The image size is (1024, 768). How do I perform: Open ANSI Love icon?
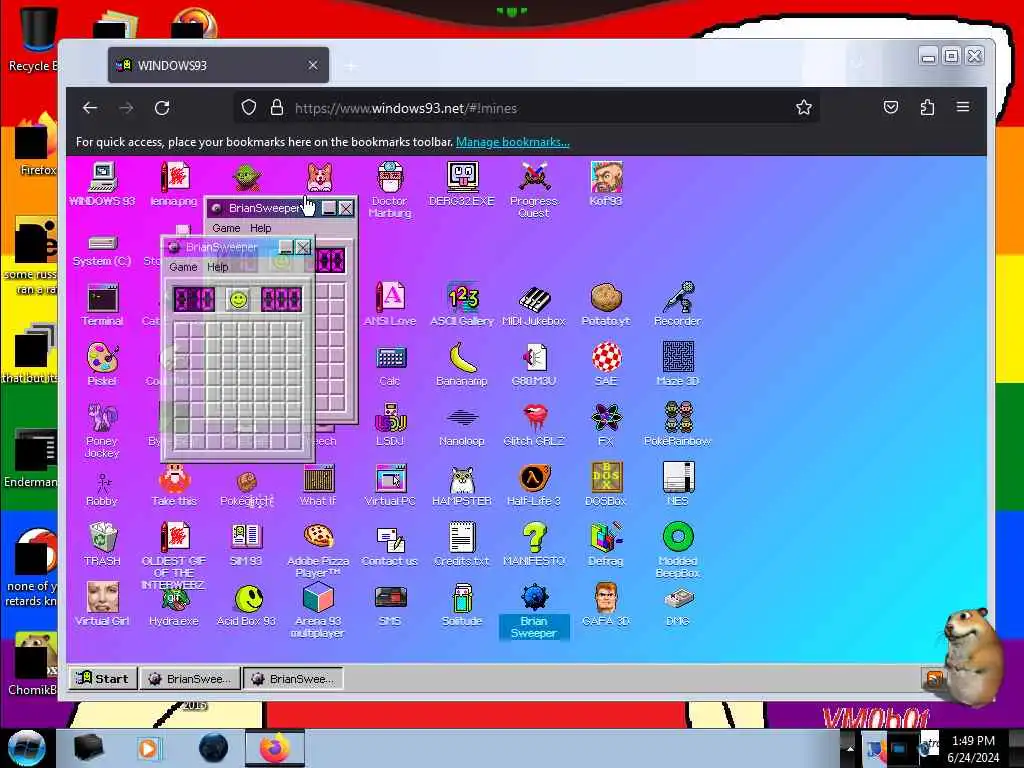pos(390,304)
